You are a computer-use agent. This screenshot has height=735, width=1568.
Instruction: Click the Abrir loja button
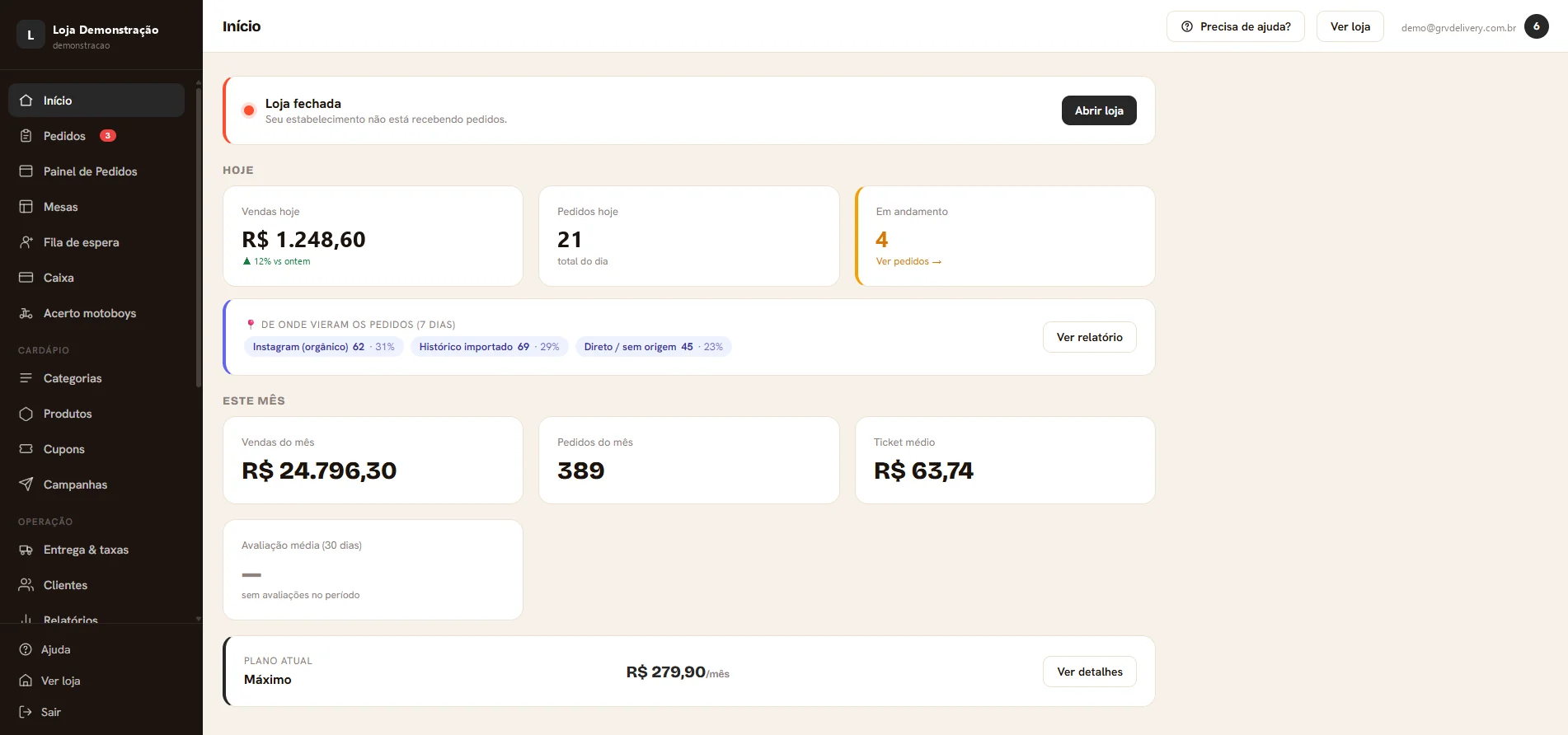[x=1099, y=110]
